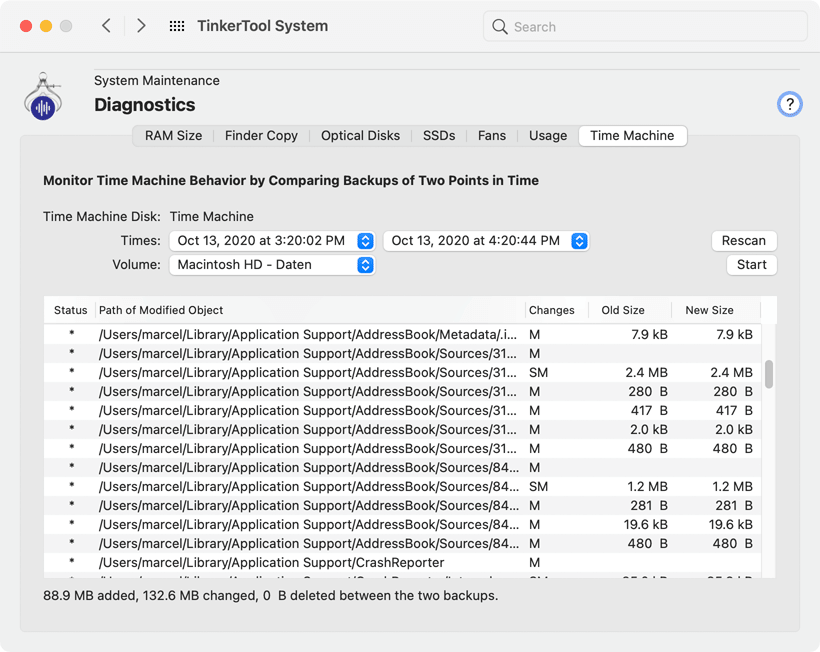Click the Diagnostics stethoscope icon
Image resolution: width=820 pixels, height=652 pixels.
coord(43,97)
